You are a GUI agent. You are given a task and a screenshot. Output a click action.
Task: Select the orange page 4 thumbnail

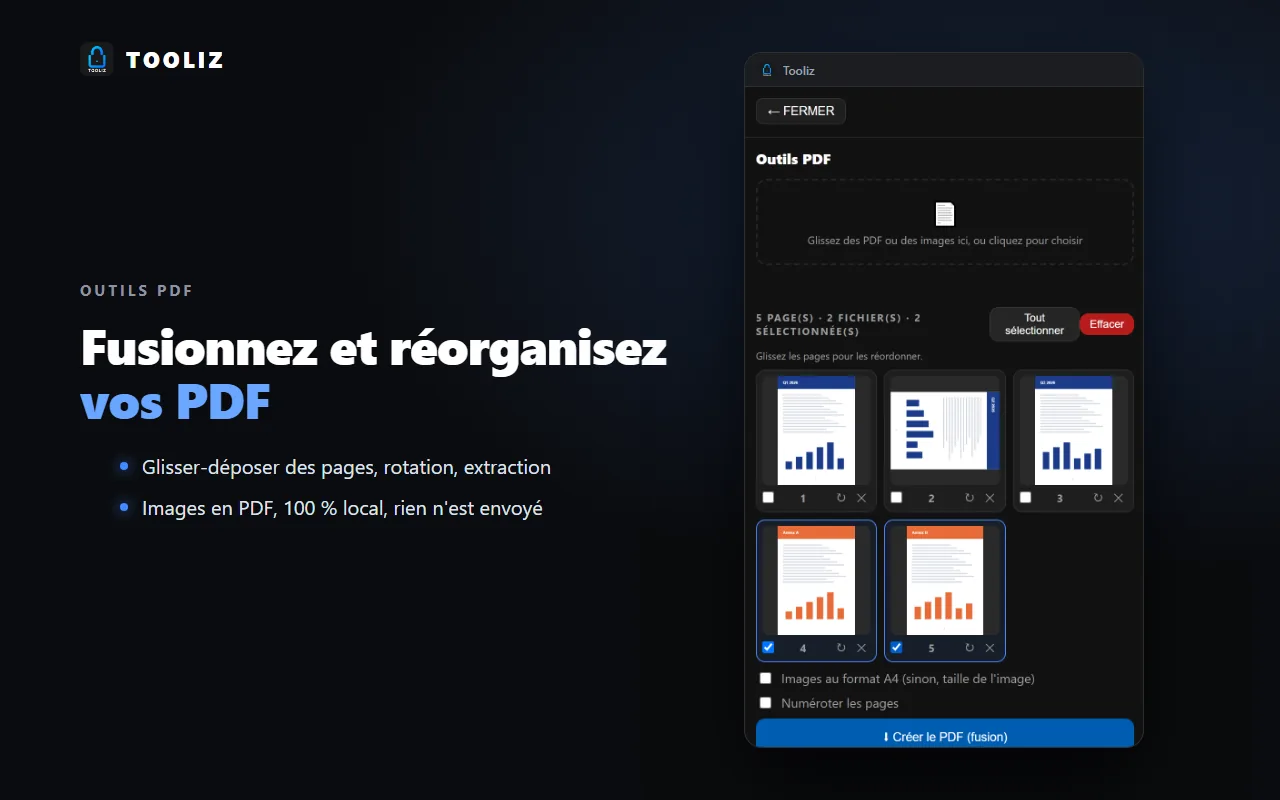pos(817,580)
